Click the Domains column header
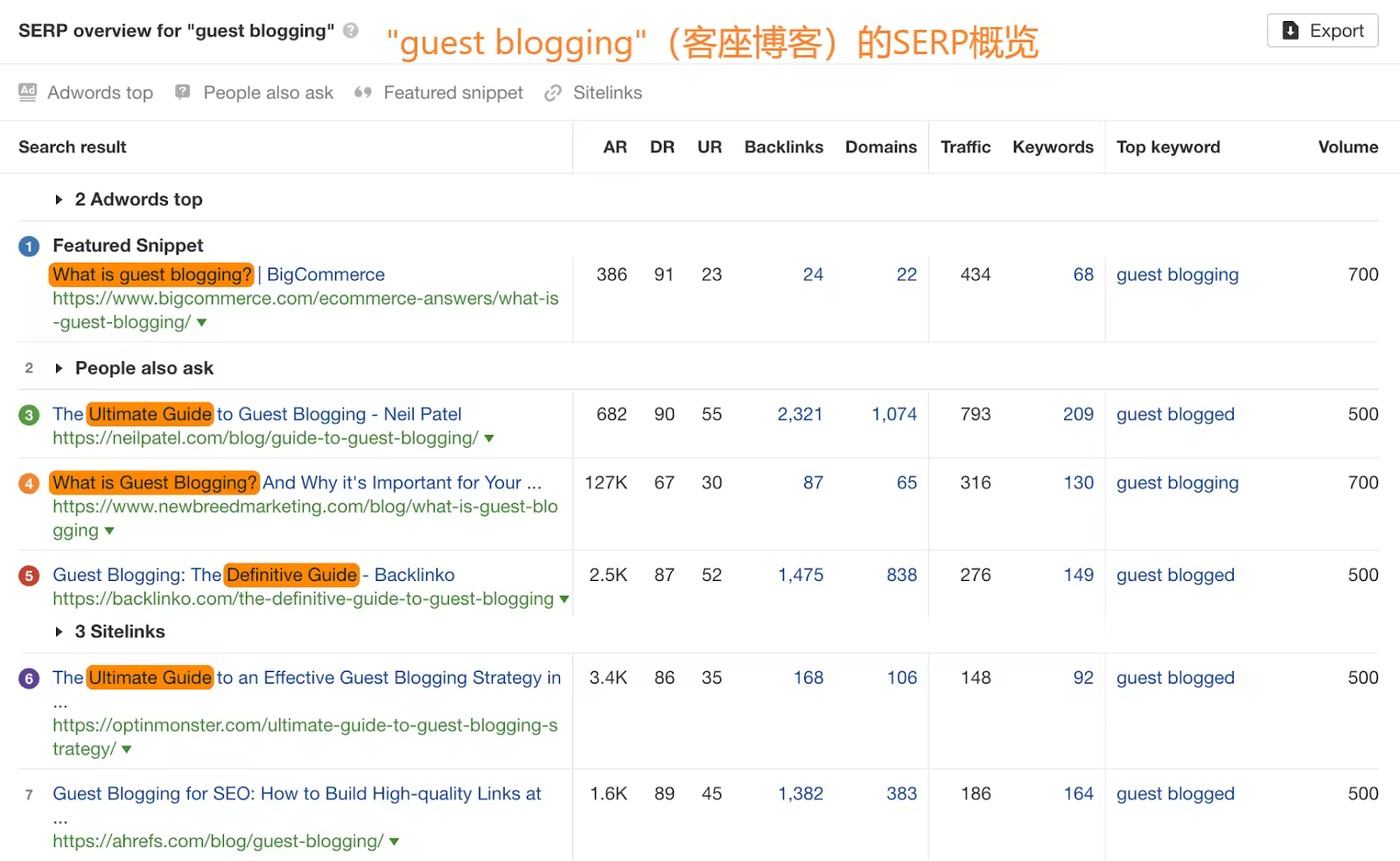 [881, 147]
